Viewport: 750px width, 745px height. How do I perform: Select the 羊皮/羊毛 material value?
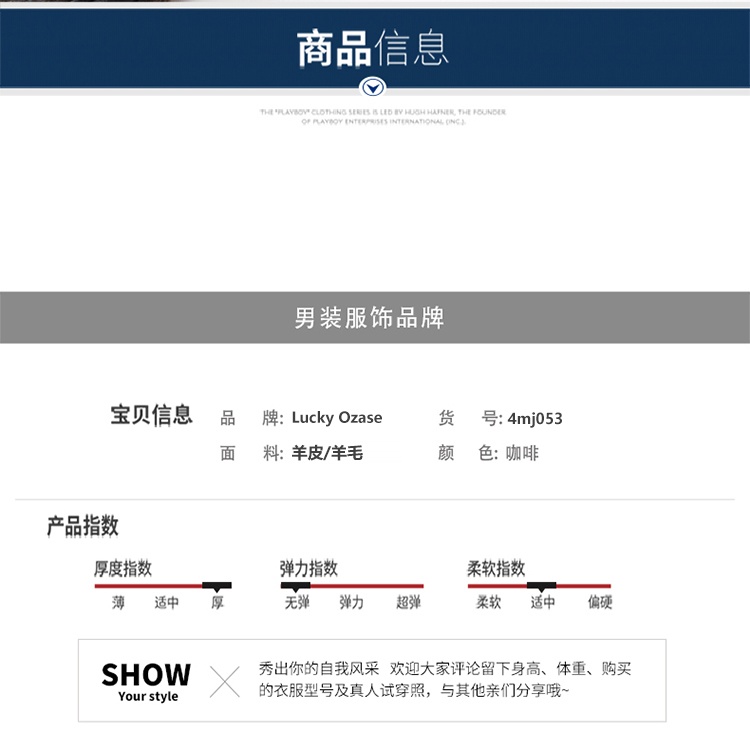coord(327,453)
